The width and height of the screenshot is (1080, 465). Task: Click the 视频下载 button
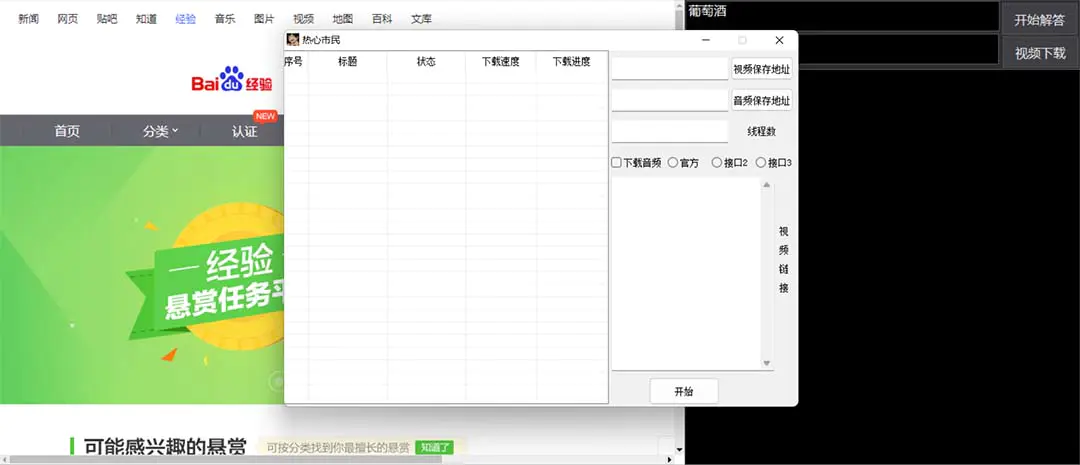click(1040, 53)
